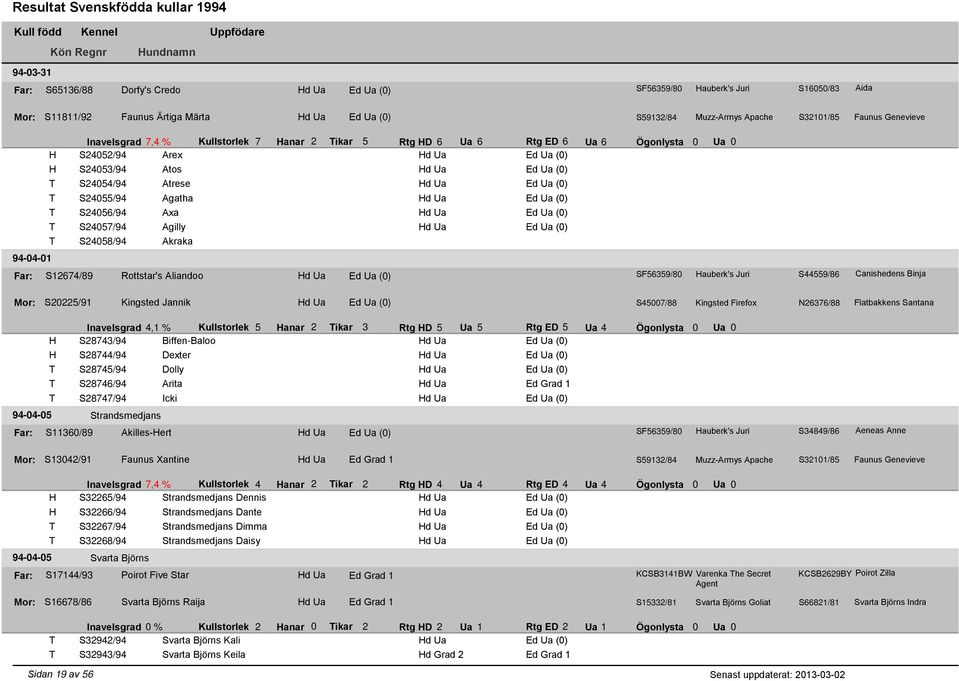Click the "Kennel" column header
The width and height of the screenshot is (959, 681).
pos(99,32)
